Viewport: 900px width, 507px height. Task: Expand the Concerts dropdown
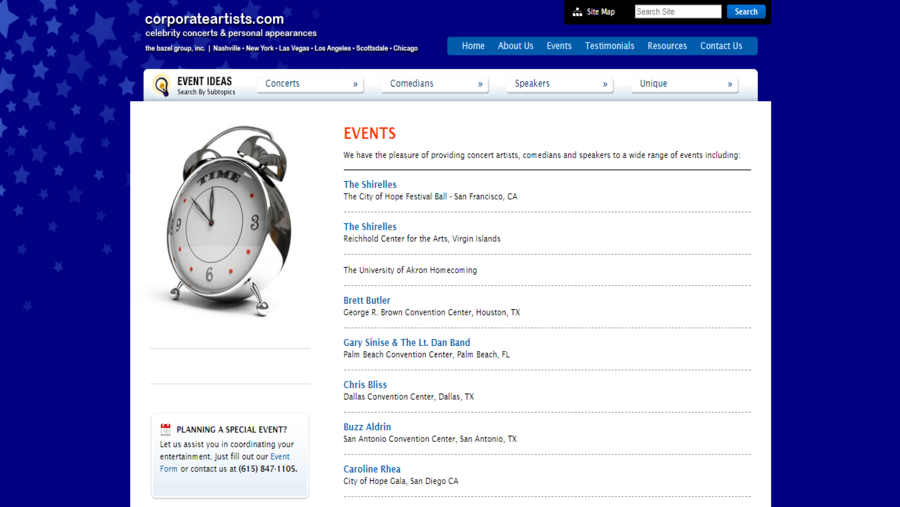click(310, 84)
